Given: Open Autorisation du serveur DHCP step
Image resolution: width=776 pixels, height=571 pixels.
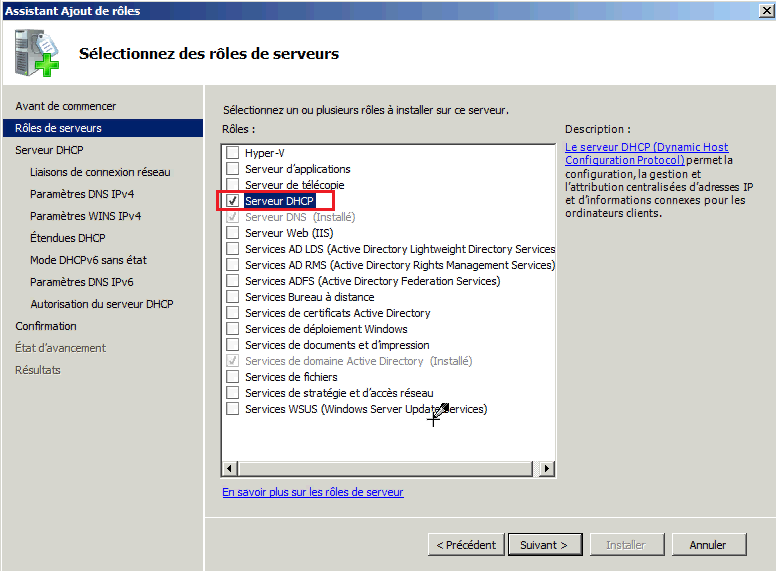Looking at the screenshot, I should click(x=101, y=304).
